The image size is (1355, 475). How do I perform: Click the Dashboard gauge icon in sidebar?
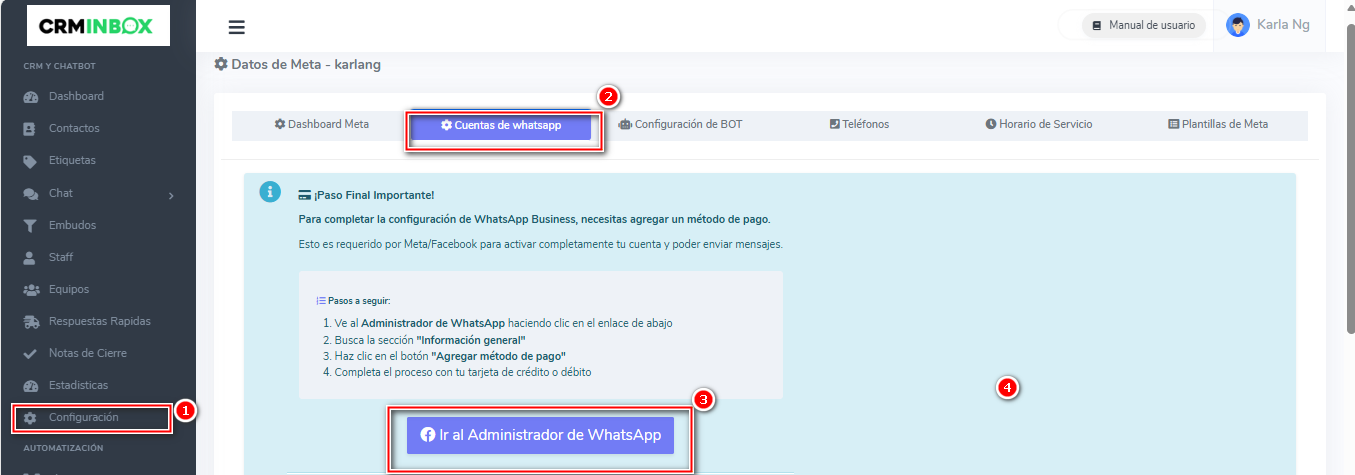click(30, 97)
